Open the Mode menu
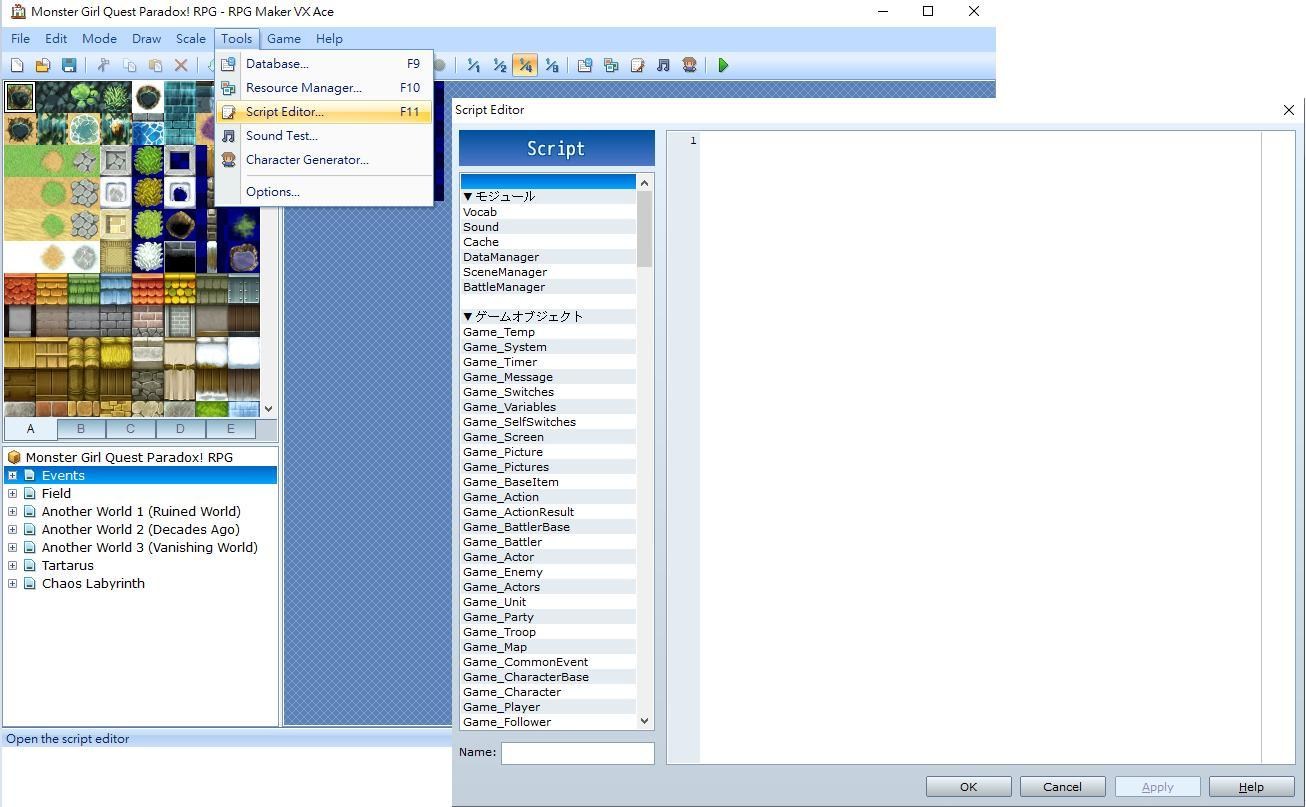Screen dimensions: 1306x807 tap(99, 39)
